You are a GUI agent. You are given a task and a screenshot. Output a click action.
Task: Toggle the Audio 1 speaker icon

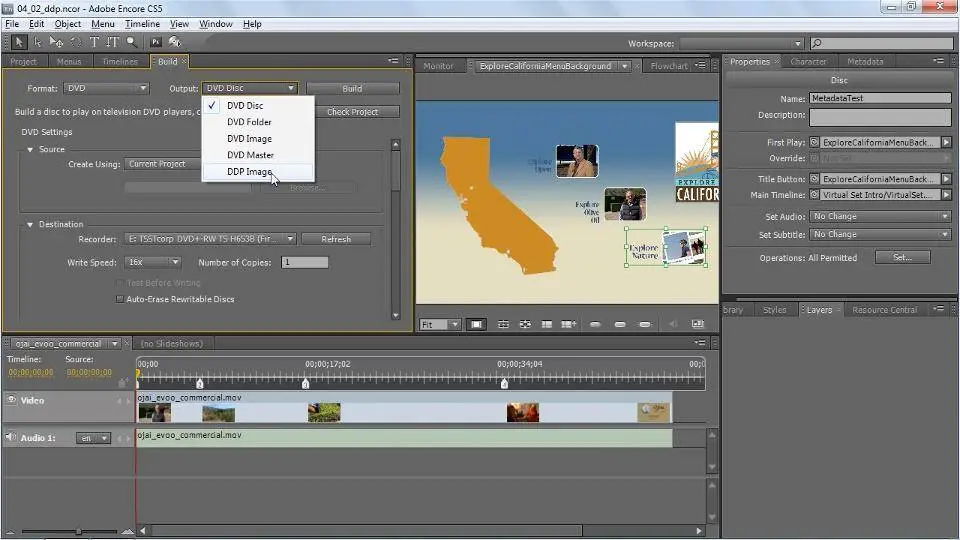click(x=10, y=437)
